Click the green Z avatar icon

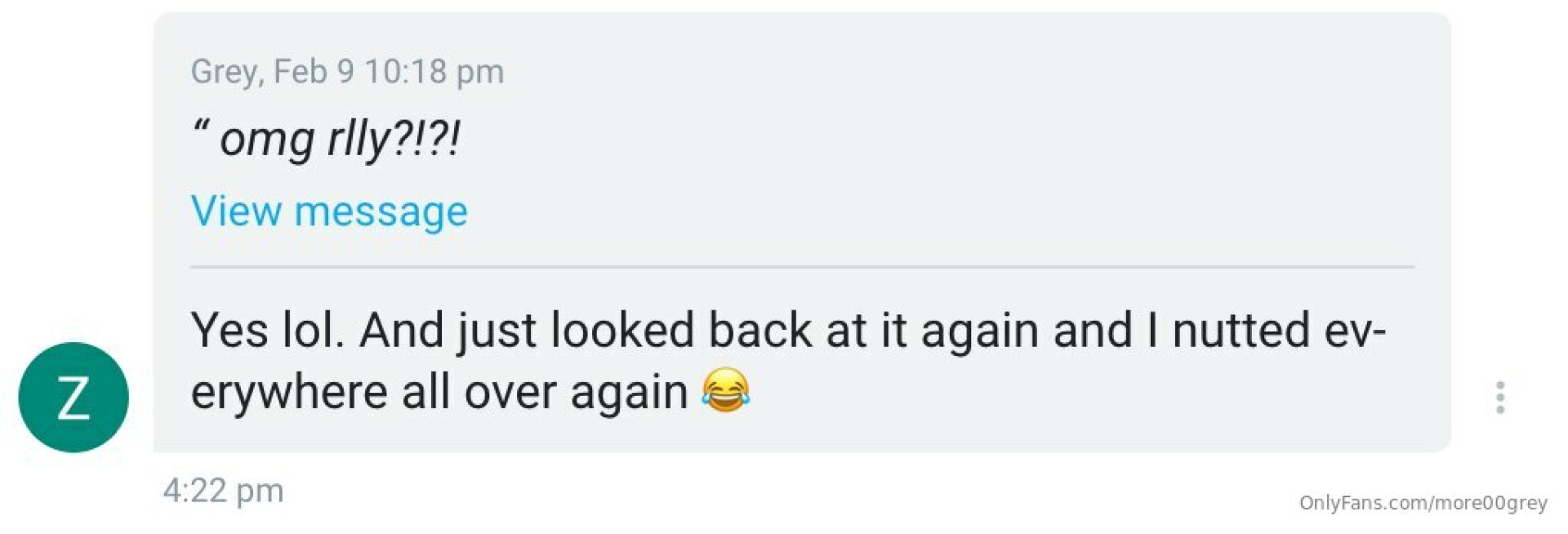coord(73,397)
